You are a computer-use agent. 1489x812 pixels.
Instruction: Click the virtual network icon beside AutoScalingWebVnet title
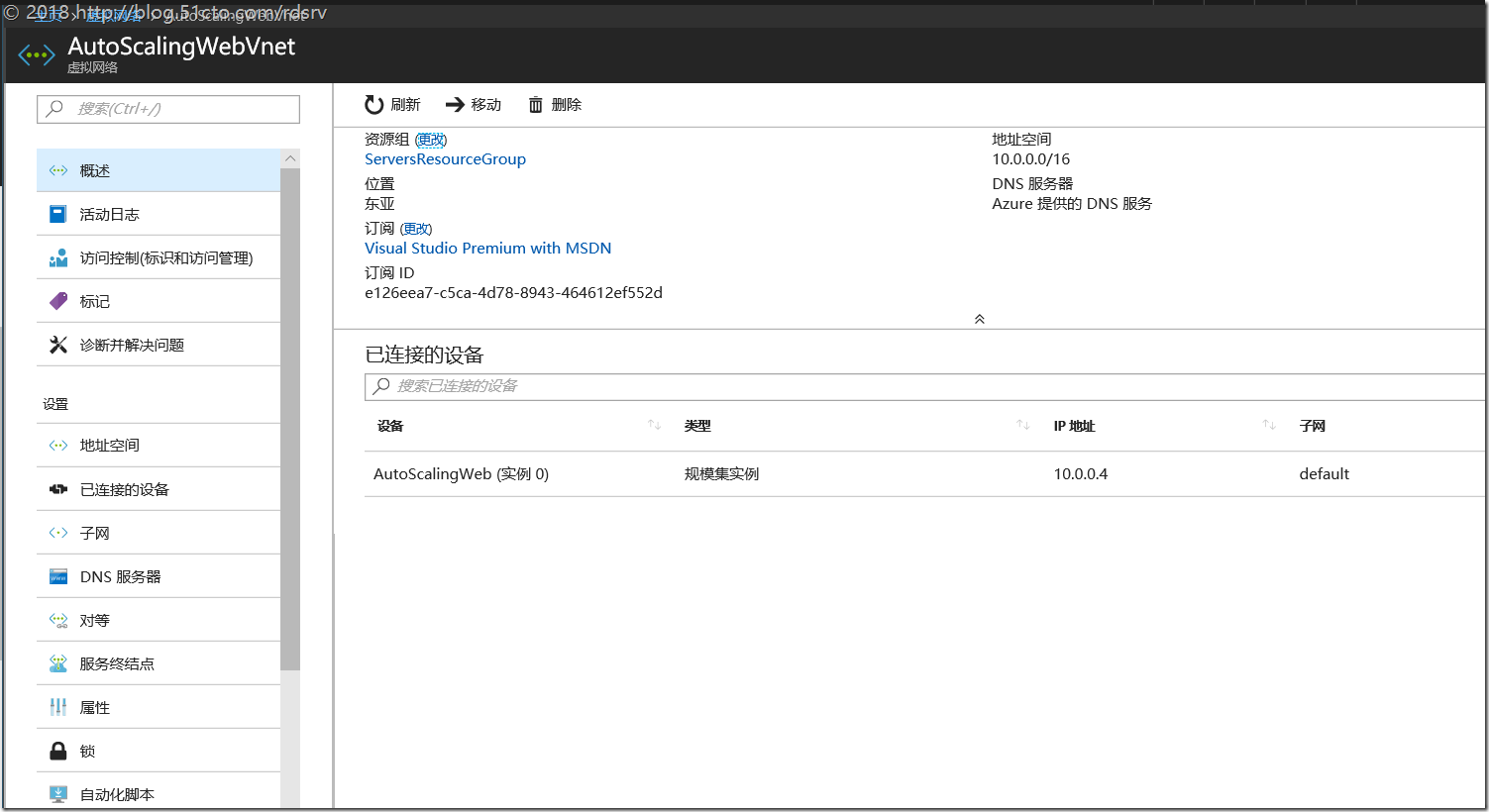[x=37, y=55]
